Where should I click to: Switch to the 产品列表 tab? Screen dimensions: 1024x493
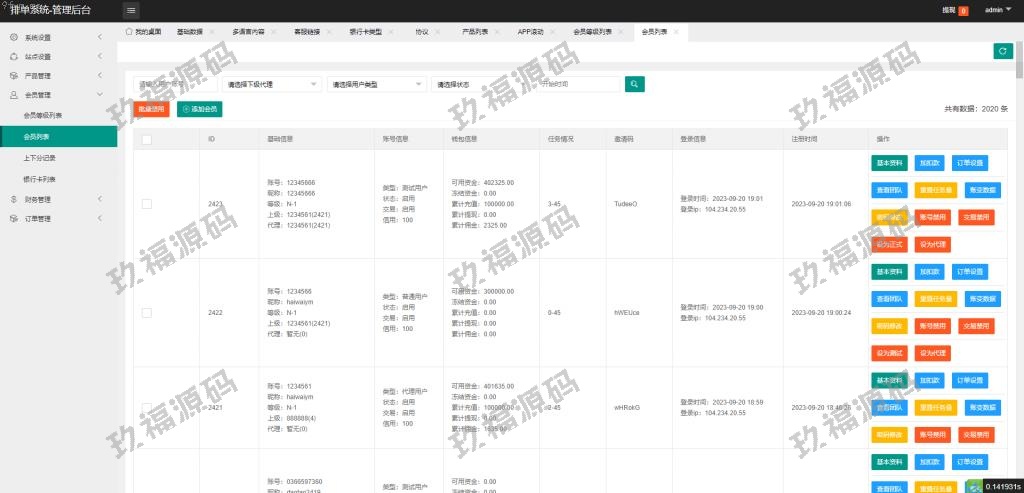tap(475, 32)
